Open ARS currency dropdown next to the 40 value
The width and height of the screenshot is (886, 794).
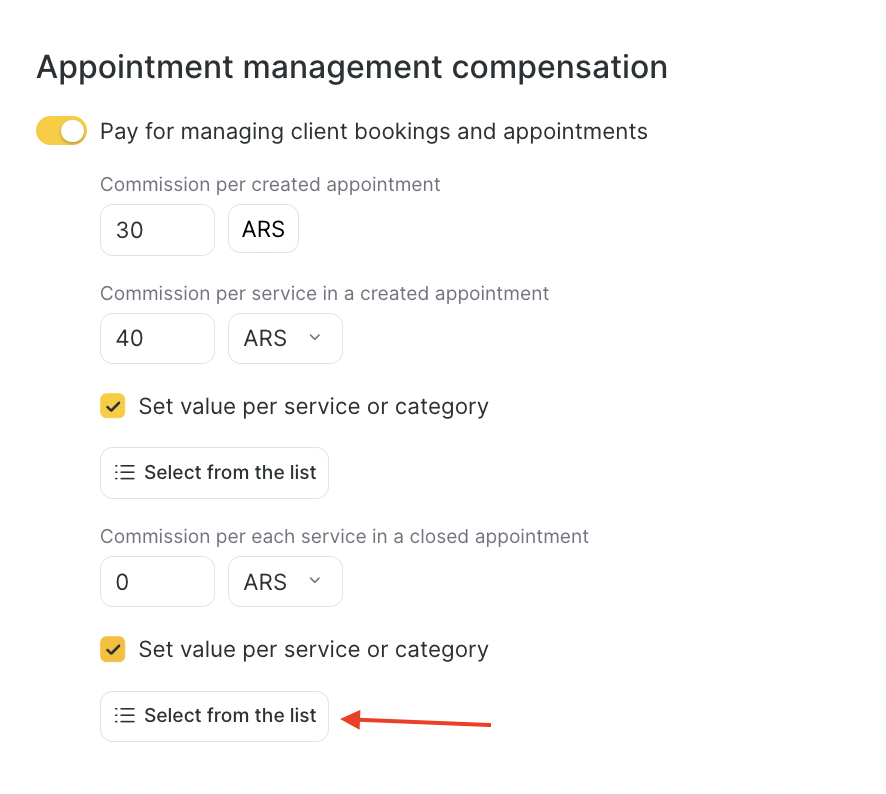tap(285, 338)
